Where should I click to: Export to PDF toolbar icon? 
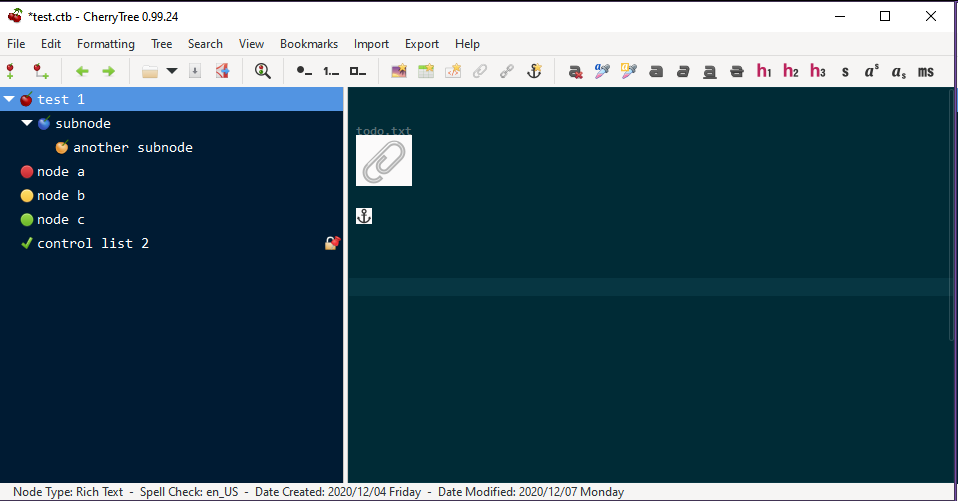222,71
